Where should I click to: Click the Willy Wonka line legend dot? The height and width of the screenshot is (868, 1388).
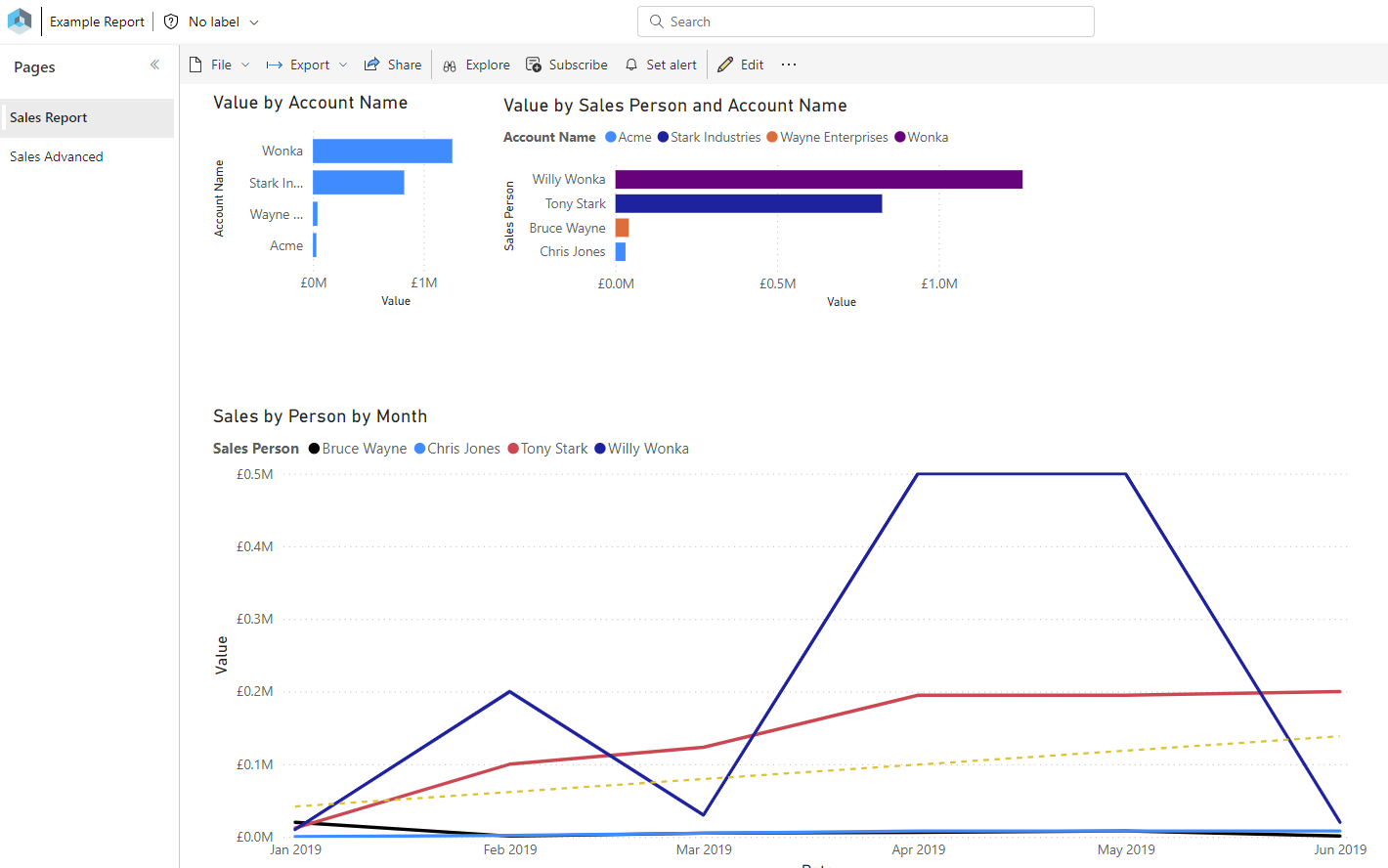point(600,449)
